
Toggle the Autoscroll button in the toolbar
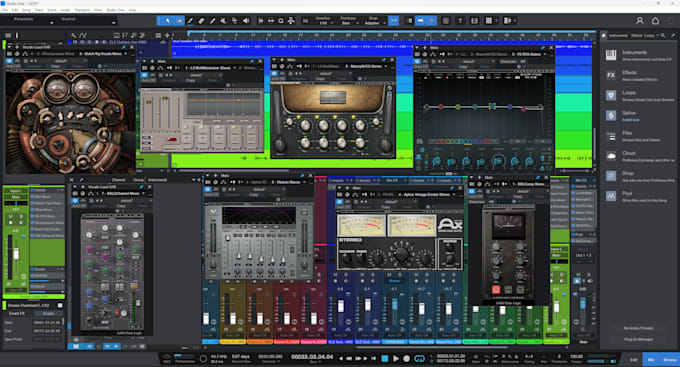tap(420, 20)
